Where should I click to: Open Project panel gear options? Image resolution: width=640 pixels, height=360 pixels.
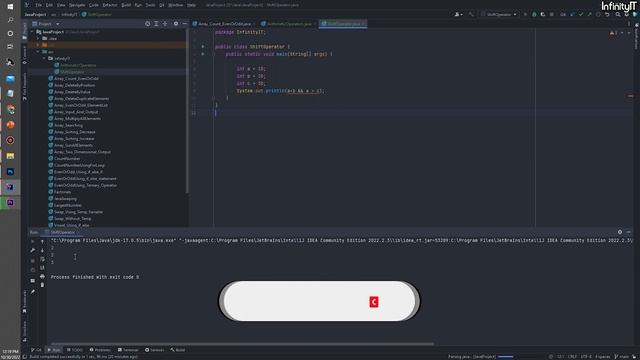point(176,24)
